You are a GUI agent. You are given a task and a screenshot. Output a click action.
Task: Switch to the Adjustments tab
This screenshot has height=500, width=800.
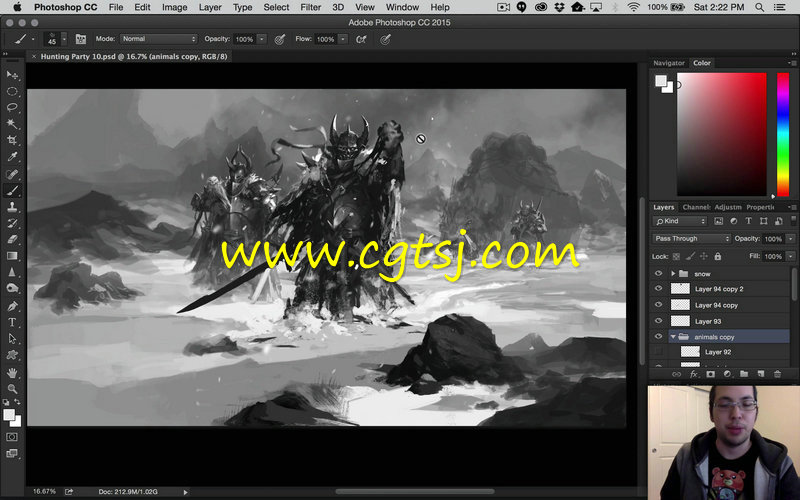pyautogui.click(x=728, y=207)
